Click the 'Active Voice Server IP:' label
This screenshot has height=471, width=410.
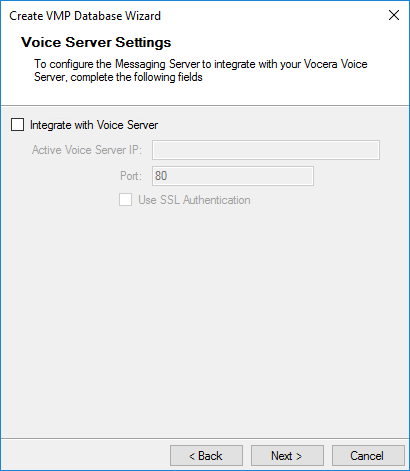tap(87, 150)
